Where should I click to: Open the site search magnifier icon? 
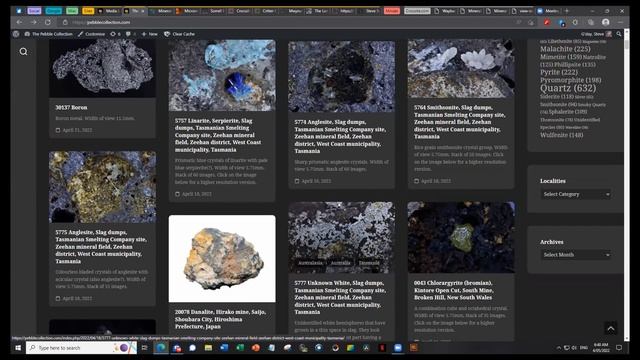pos(24,51)
